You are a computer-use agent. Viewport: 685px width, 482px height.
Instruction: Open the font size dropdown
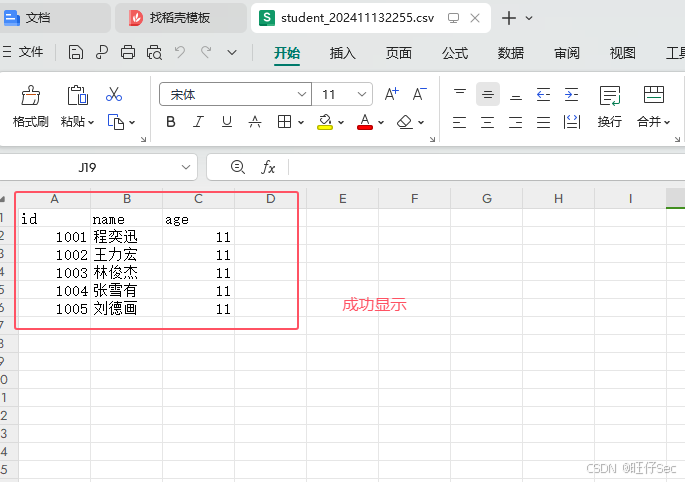pos(362,94)
